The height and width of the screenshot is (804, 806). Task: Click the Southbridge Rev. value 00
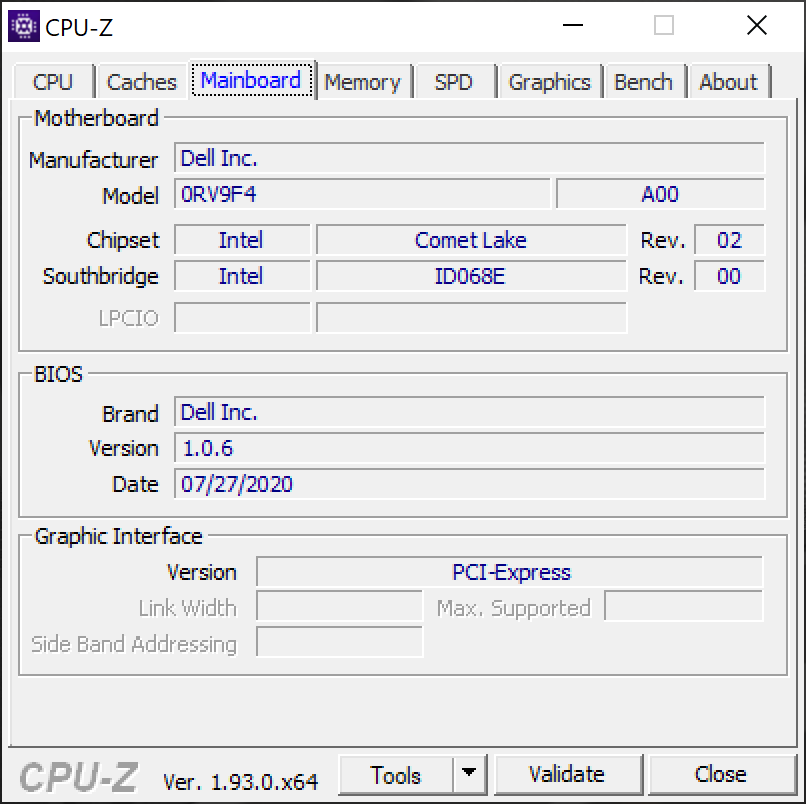(x=729, y=276)
